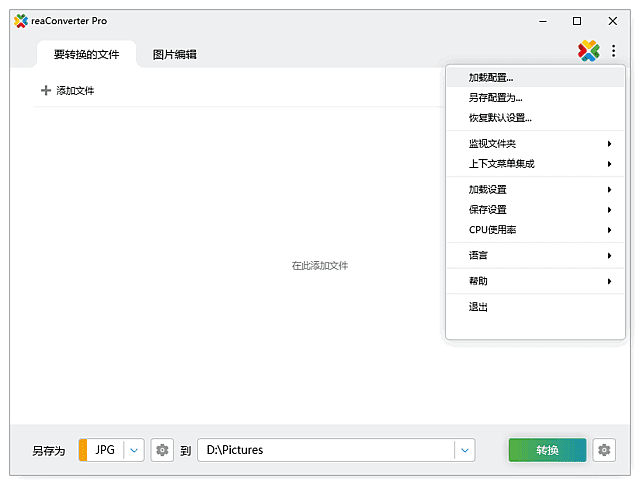Expand the JPG format dropdown arrow
This screenshot has width=640, height=485.
tap(135, 451)
